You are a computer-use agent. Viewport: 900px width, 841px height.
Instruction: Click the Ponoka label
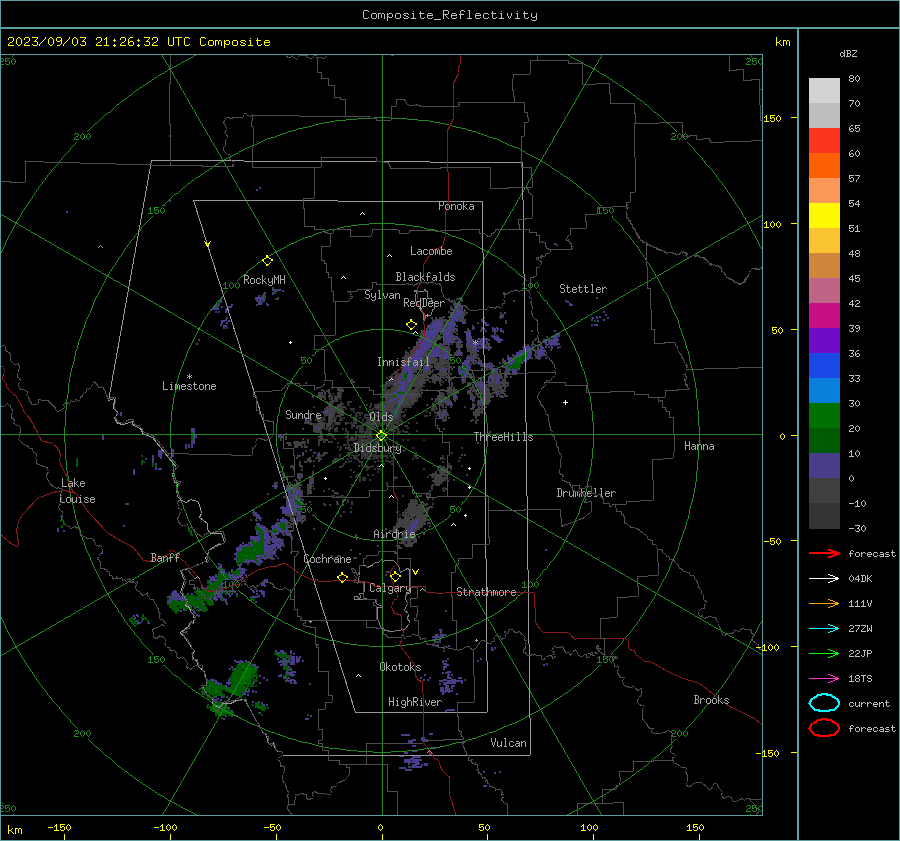point(456,206)
